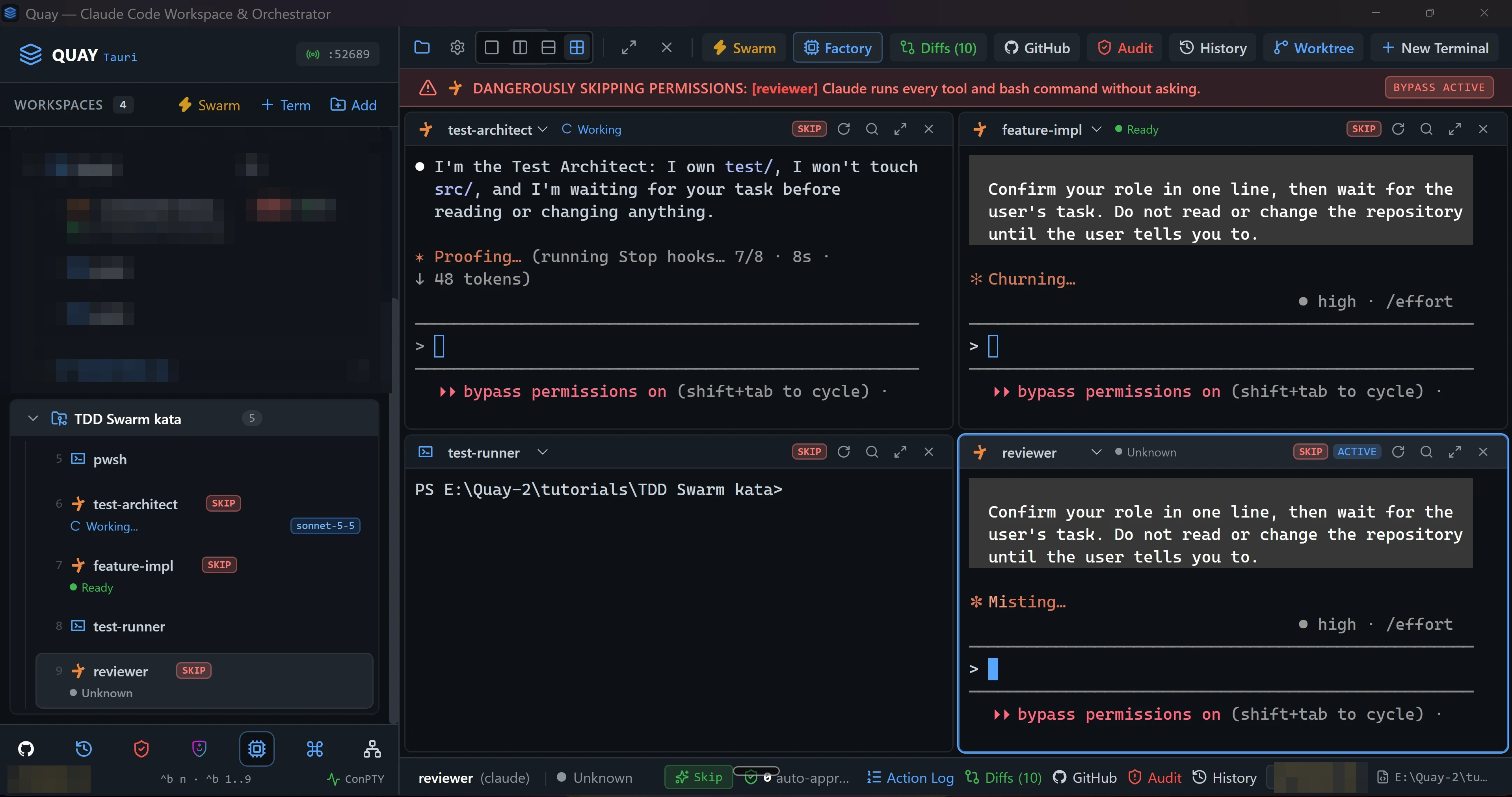
Task: Collapse the TDD Swarm kata workspace
Action: pos(33,418)
